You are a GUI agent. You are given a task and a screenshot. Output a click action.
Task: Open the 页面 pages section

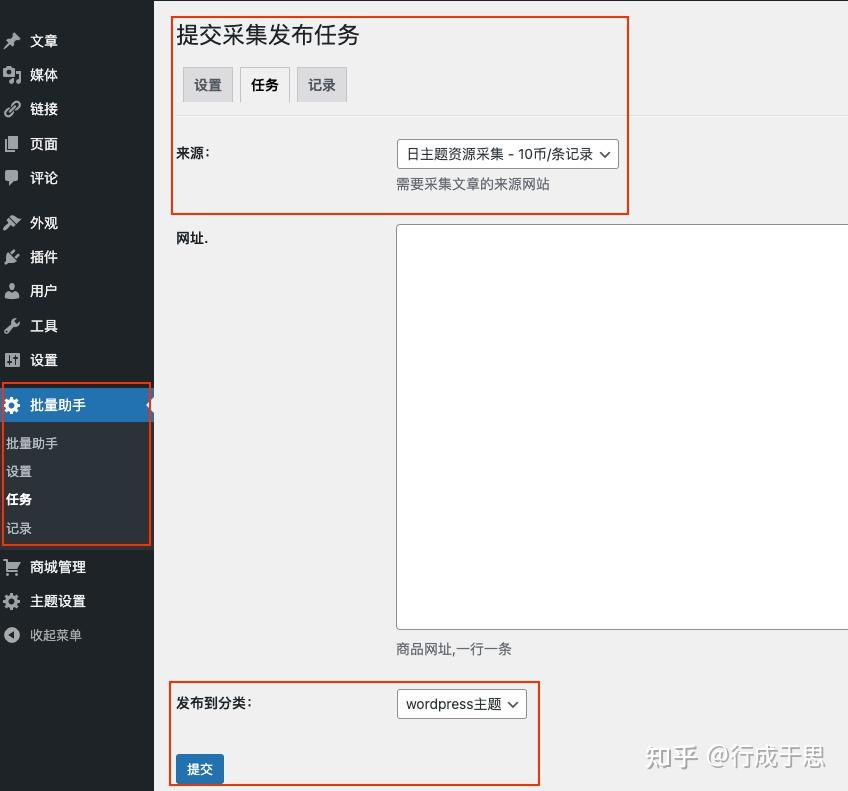click(x=44, y=143)
